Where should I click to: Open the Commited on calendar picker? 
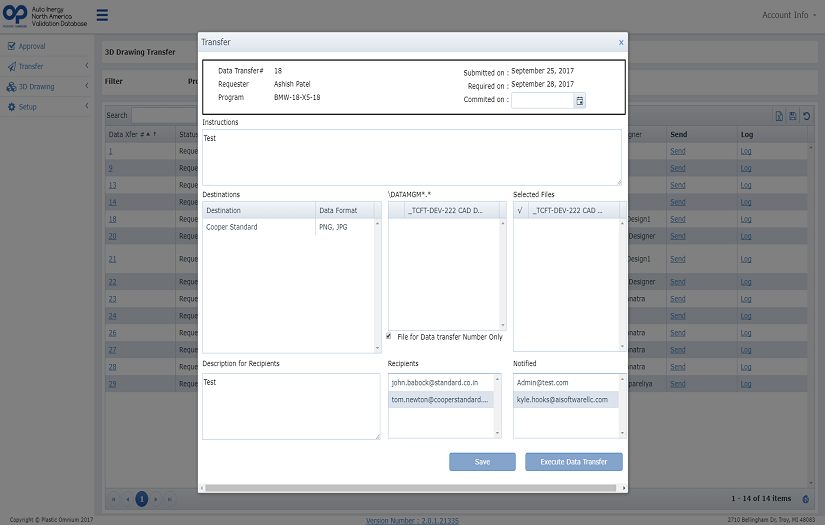579,100
